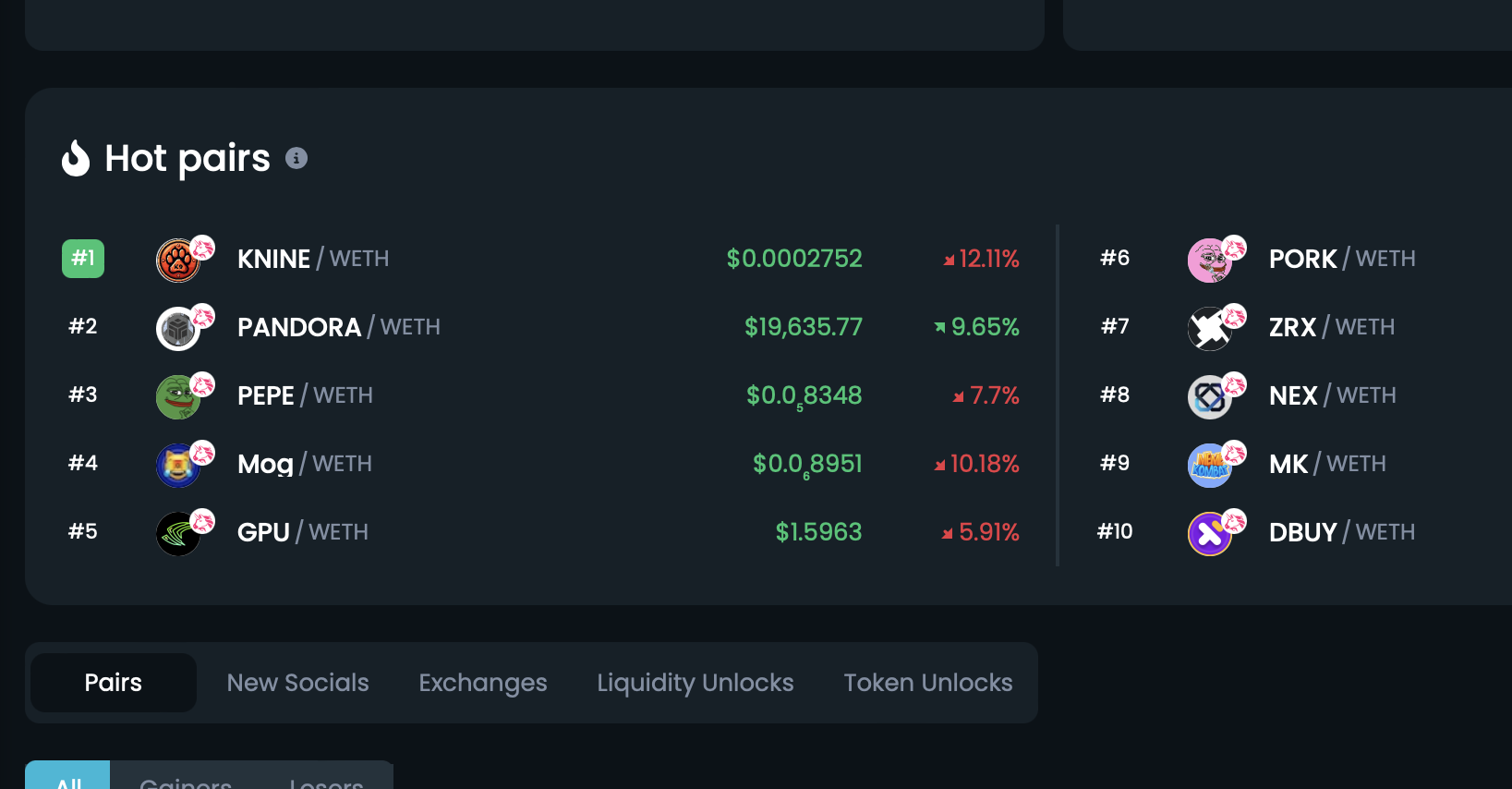
Task: Click the DBUY token logo
Action: point(1210,534)
